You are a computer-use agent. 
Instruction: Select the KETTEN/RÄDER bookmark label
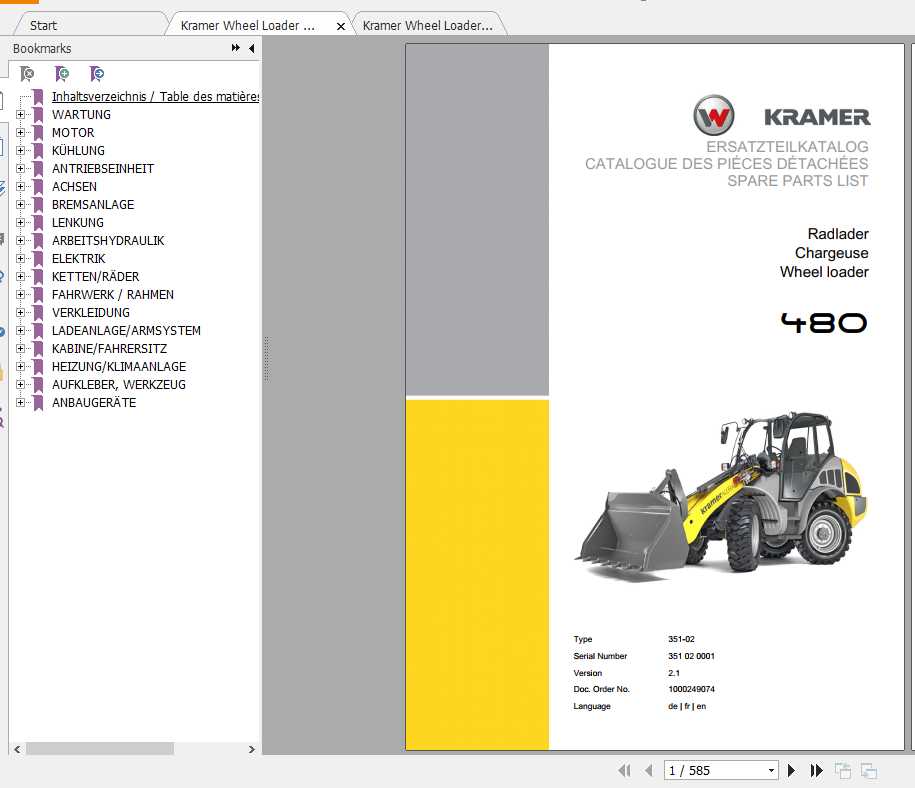(x=95, y=277)
